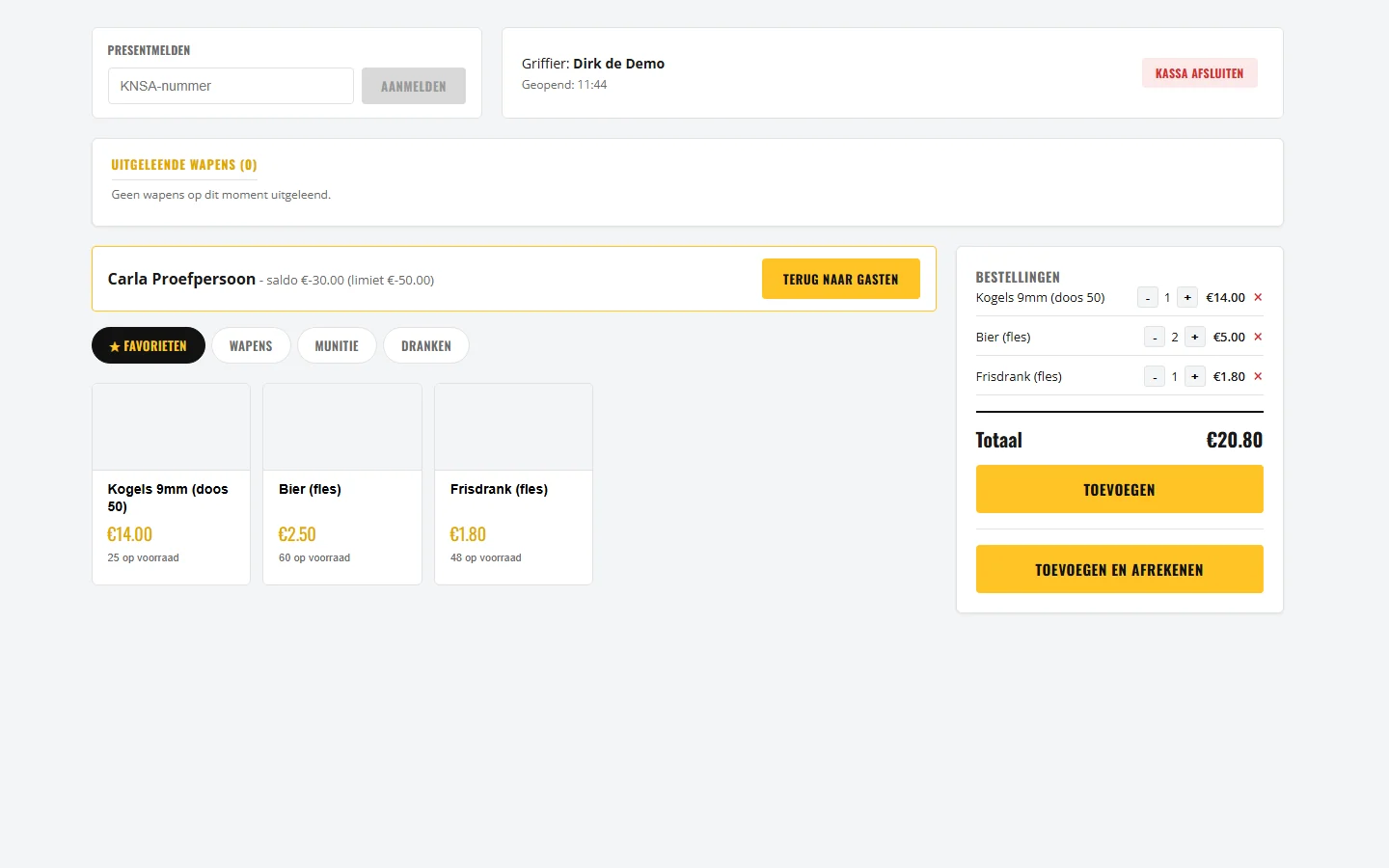
Task: Click the total amount €20.80
Action: coord(1235,440)
